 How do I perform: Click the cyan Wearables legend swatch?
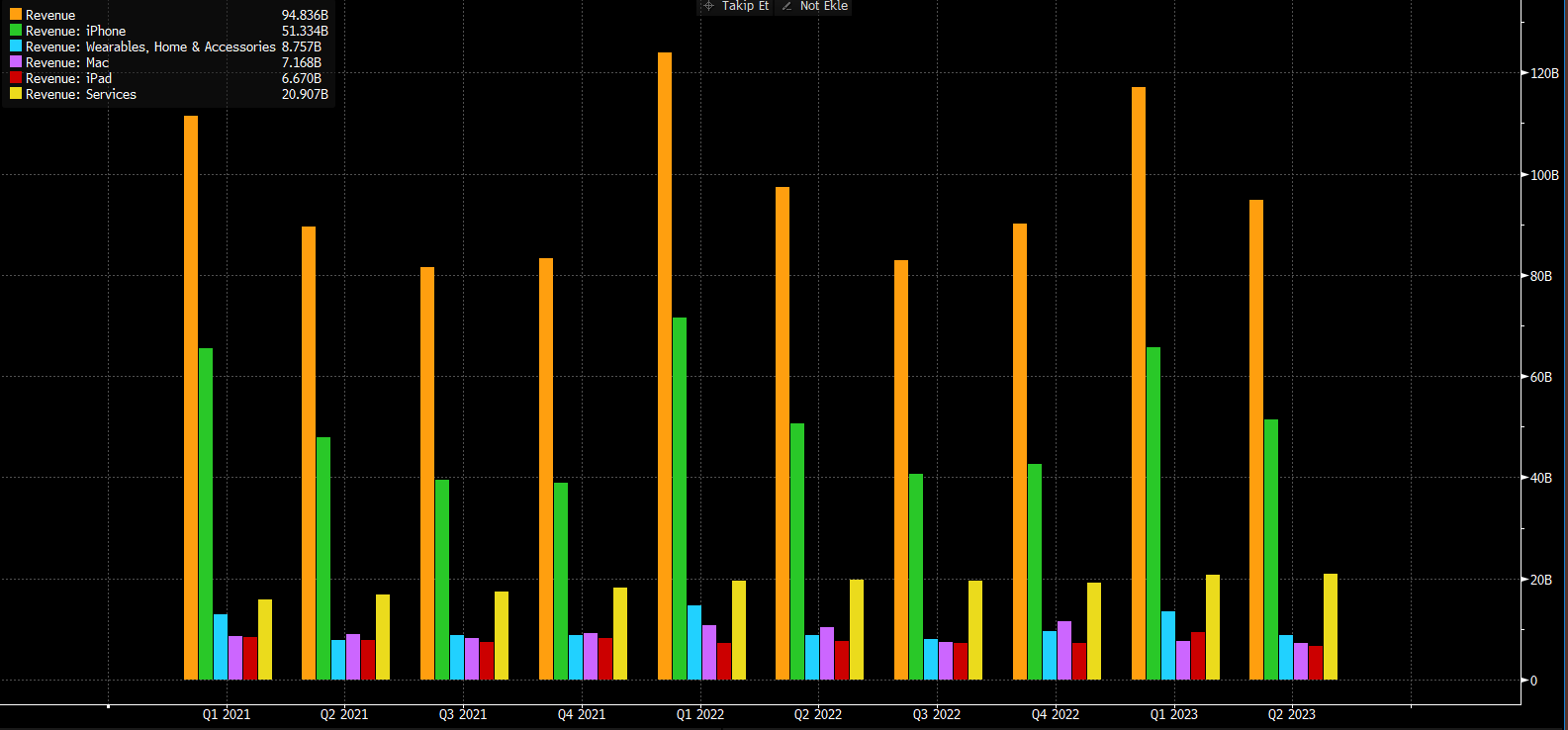16,46
